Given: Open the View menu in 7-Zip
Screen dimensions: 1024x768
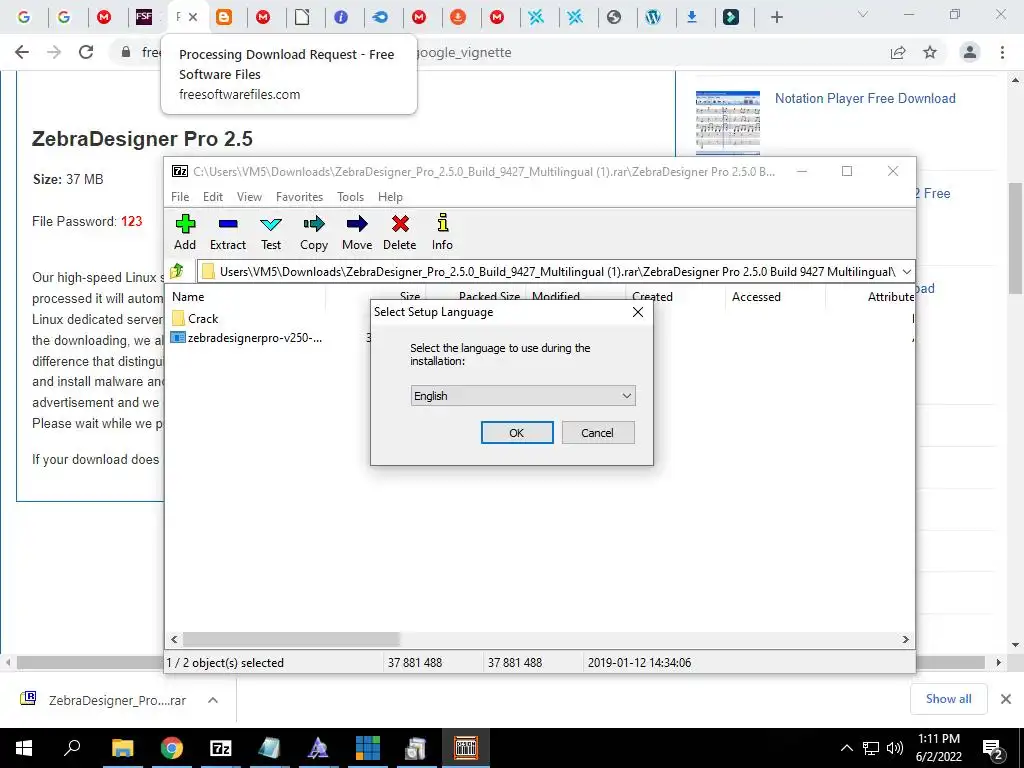Looking at the screenshot, I should (x=249, y=197).
